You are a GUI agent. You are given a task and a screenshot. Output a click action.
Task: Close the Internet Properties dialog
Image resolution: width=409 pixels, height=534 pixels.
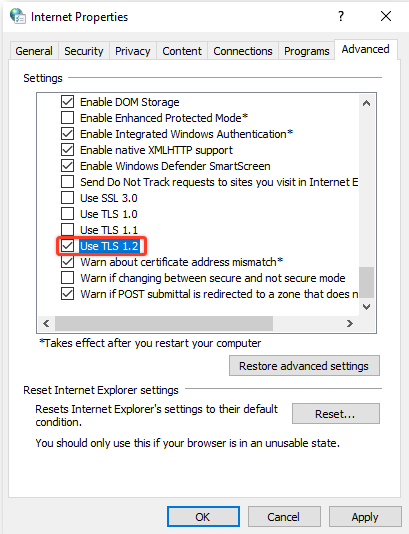point(386,16)
